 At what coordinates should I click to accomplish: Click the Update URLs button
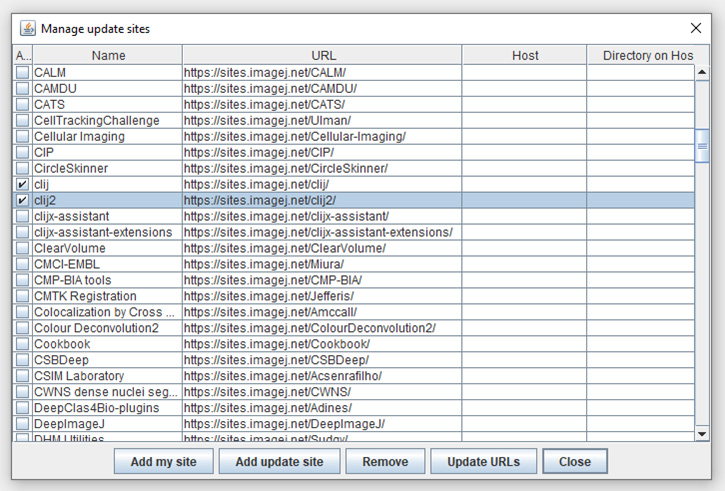pos(483,461)
